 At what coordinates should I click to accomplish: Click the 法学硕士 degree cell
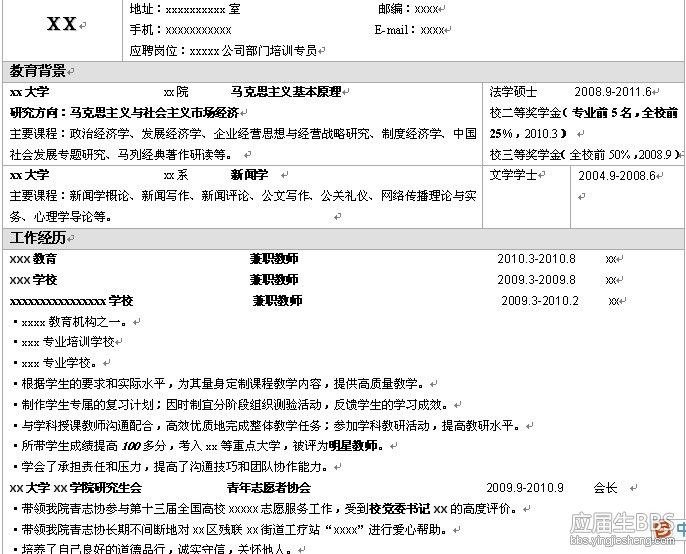(513, 92)
